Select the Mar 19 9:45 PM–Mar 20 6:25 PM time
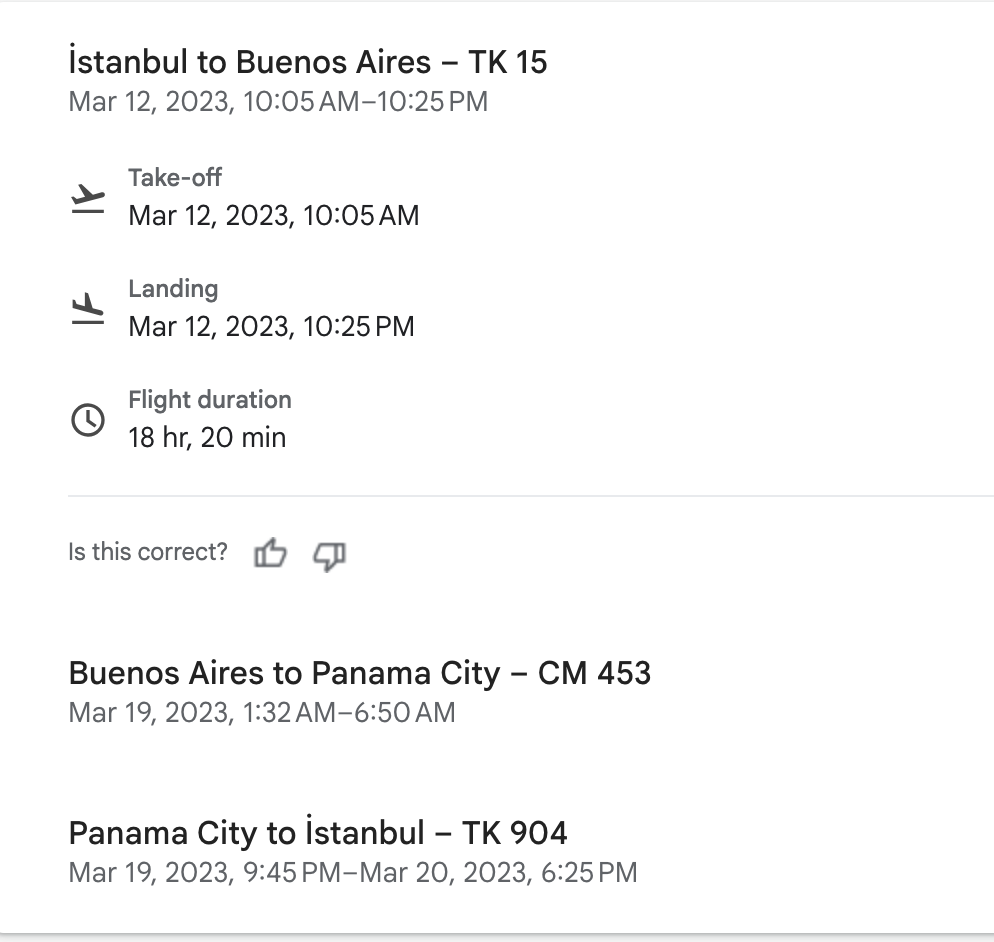 [352, 872]
